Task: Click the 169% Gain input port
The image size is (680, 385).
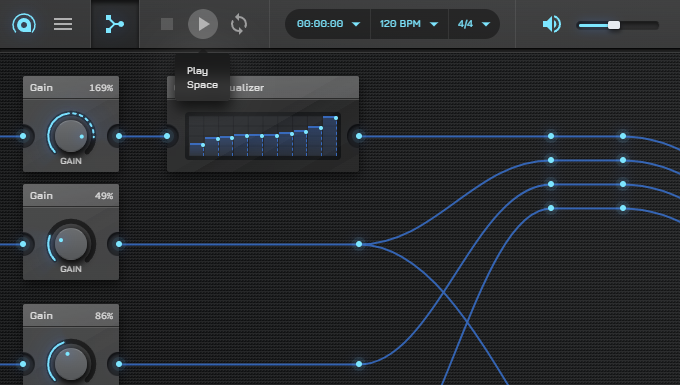Action: click(x=23, y=136)
